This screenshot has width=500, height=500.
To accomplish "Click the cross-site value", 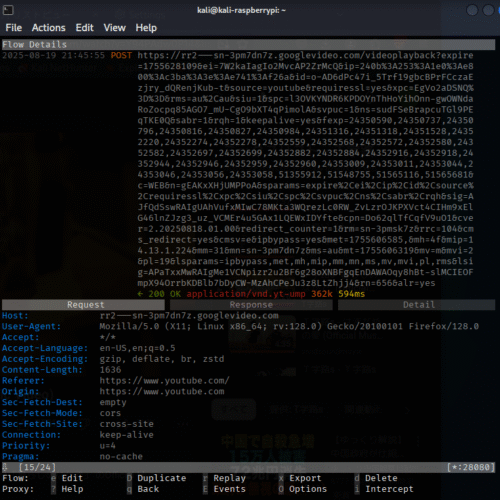I will 127,424.
